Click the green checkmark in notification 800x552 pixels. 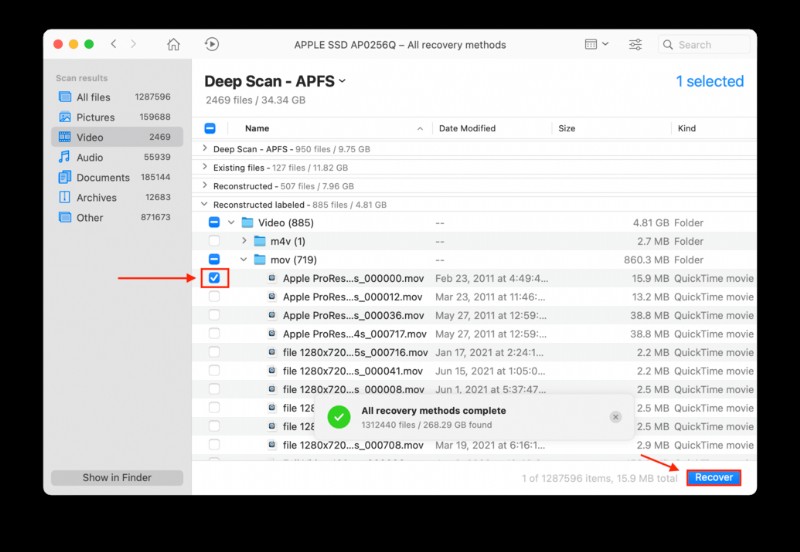click(339, 417)
